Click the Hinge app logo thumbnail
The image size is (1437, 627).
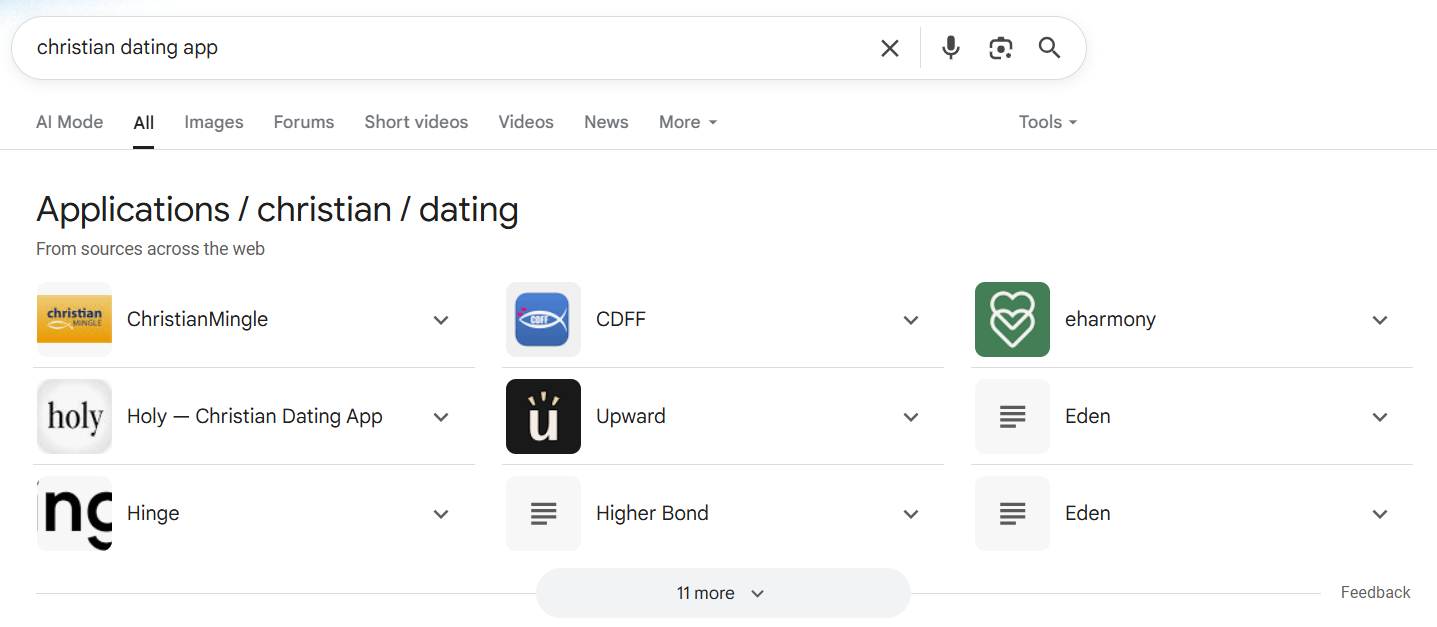point(74,514)
